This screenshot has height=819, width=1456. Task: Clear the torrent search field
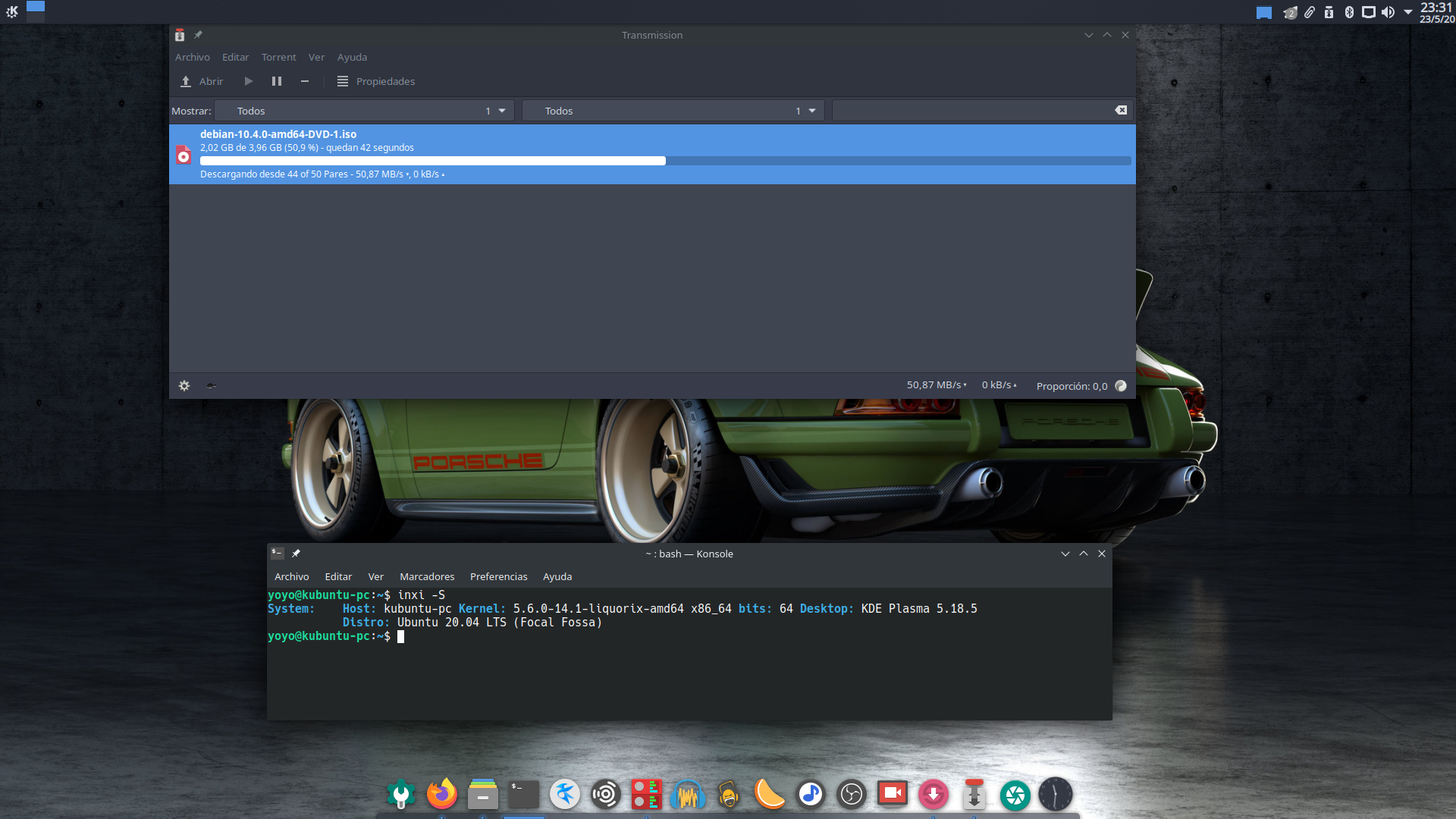click(x=1121, y=111)
